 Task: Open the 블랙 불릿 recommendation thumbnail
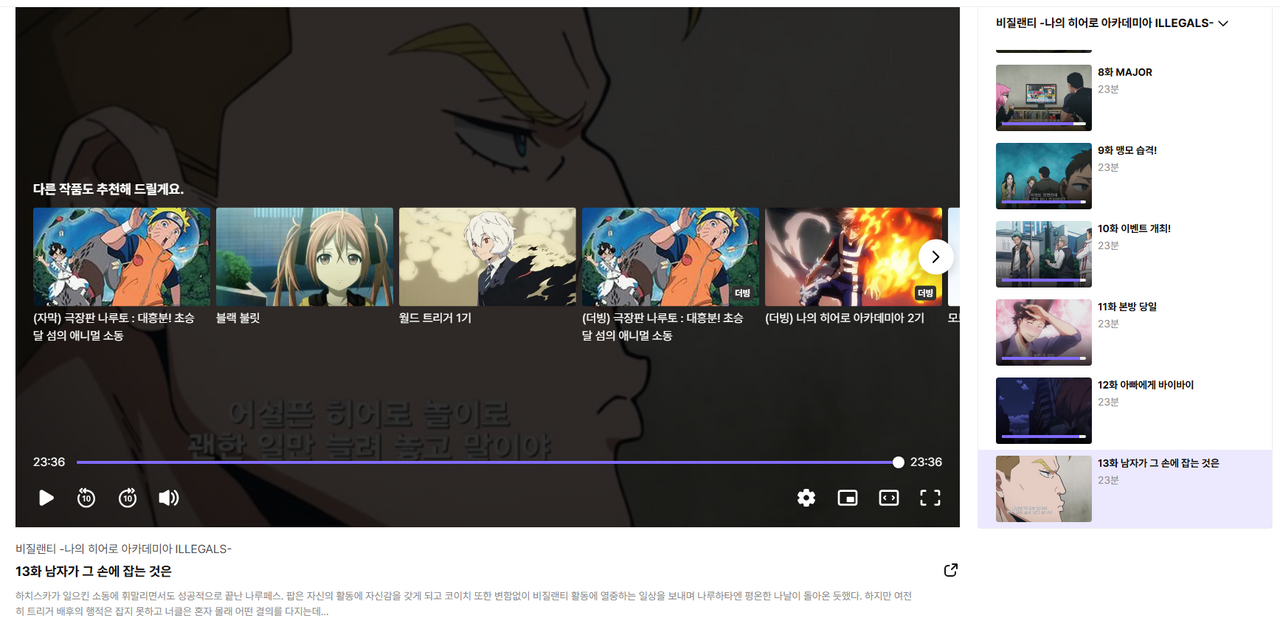(305, 257)
